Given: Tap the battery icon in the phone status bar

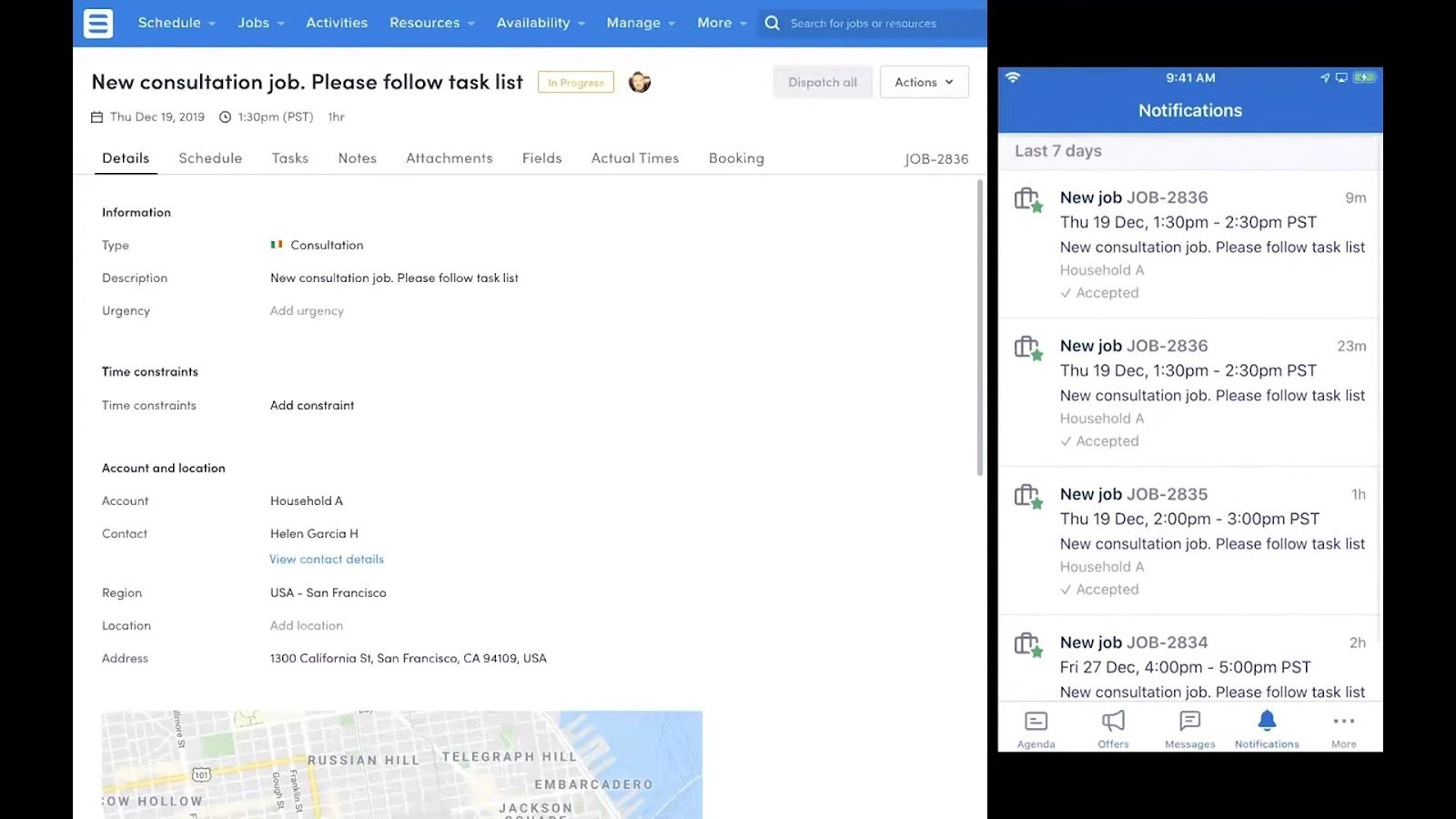Looking at the screenshot, I should [1364, 77].
